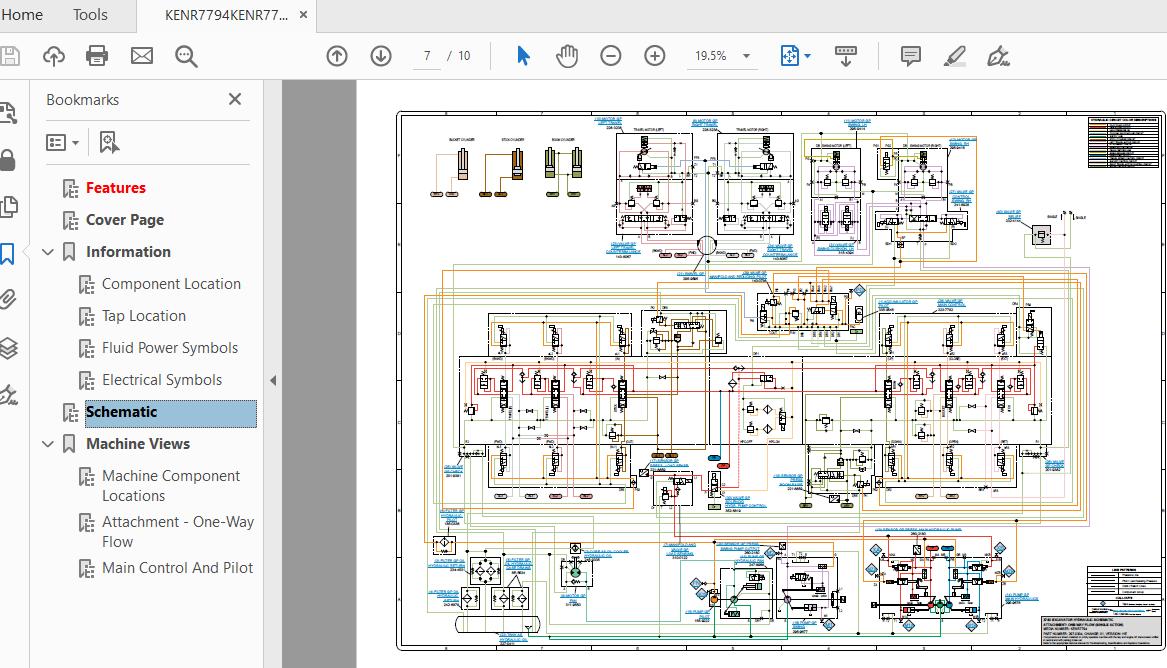The height and width of the screenshot is (668, 1167).
Task: Open the Home tab
Action: point(22,15)
